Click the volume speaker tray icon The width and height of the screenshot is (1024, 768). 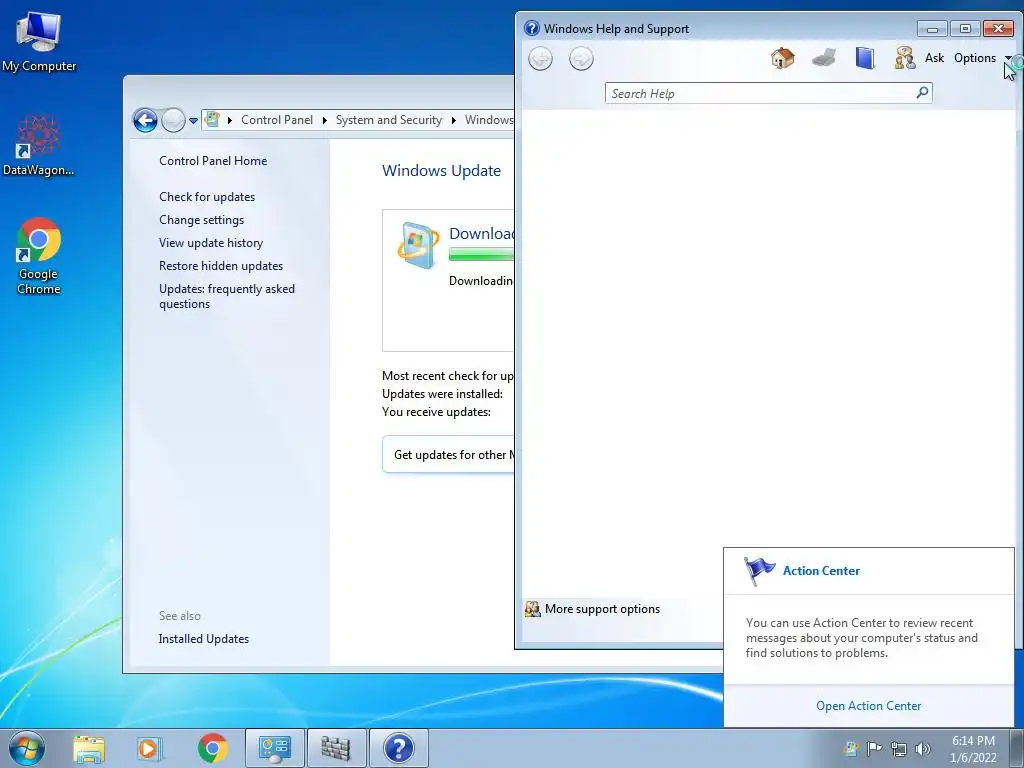coord(923,748)
